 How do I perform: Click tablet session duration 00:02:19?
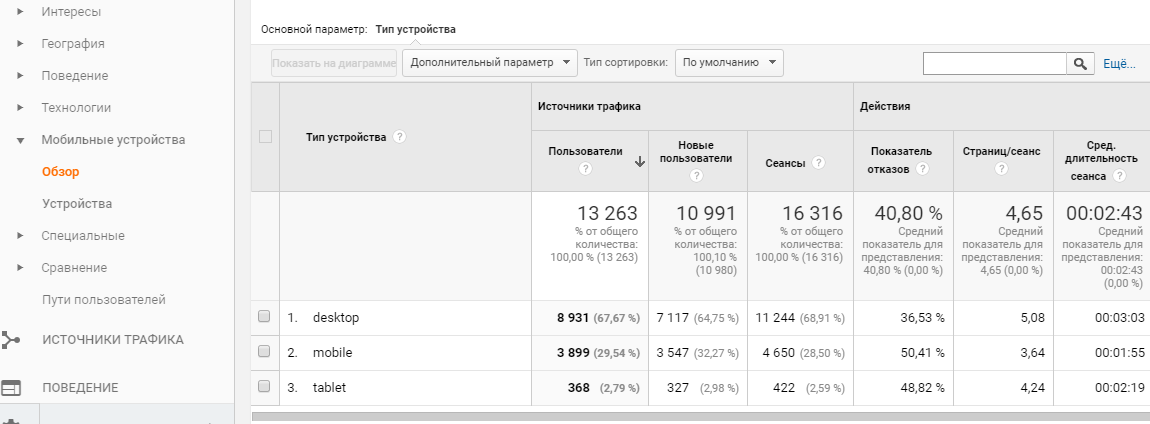pyautogui.click(x=1119, y=387)
